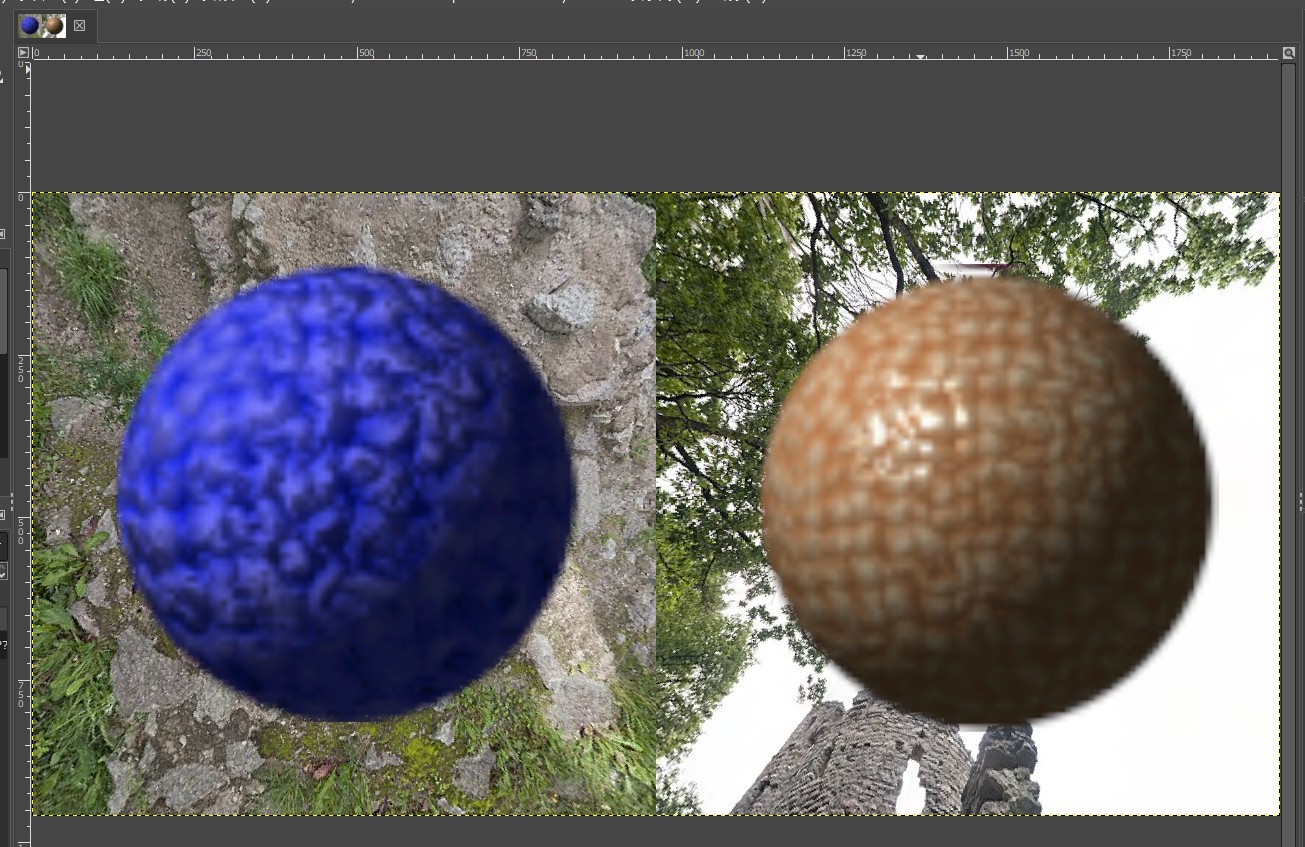Click the center of the brown woven sphere
Image resolution: width=1305 pixels, height=847 pixels.
point(986,498)
